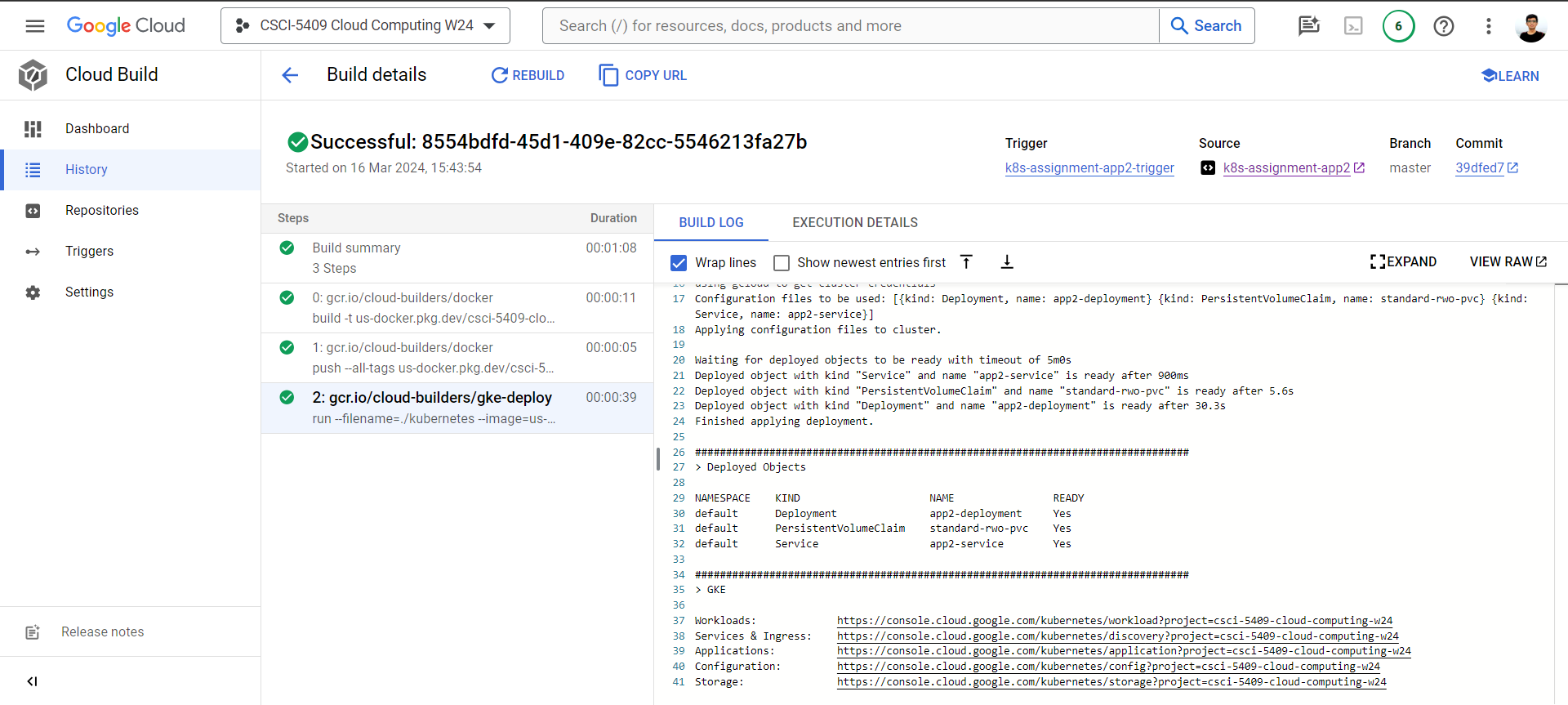The image size is (1568, 705).
Task: Focus the resources search field
Action: coord(850,26)
